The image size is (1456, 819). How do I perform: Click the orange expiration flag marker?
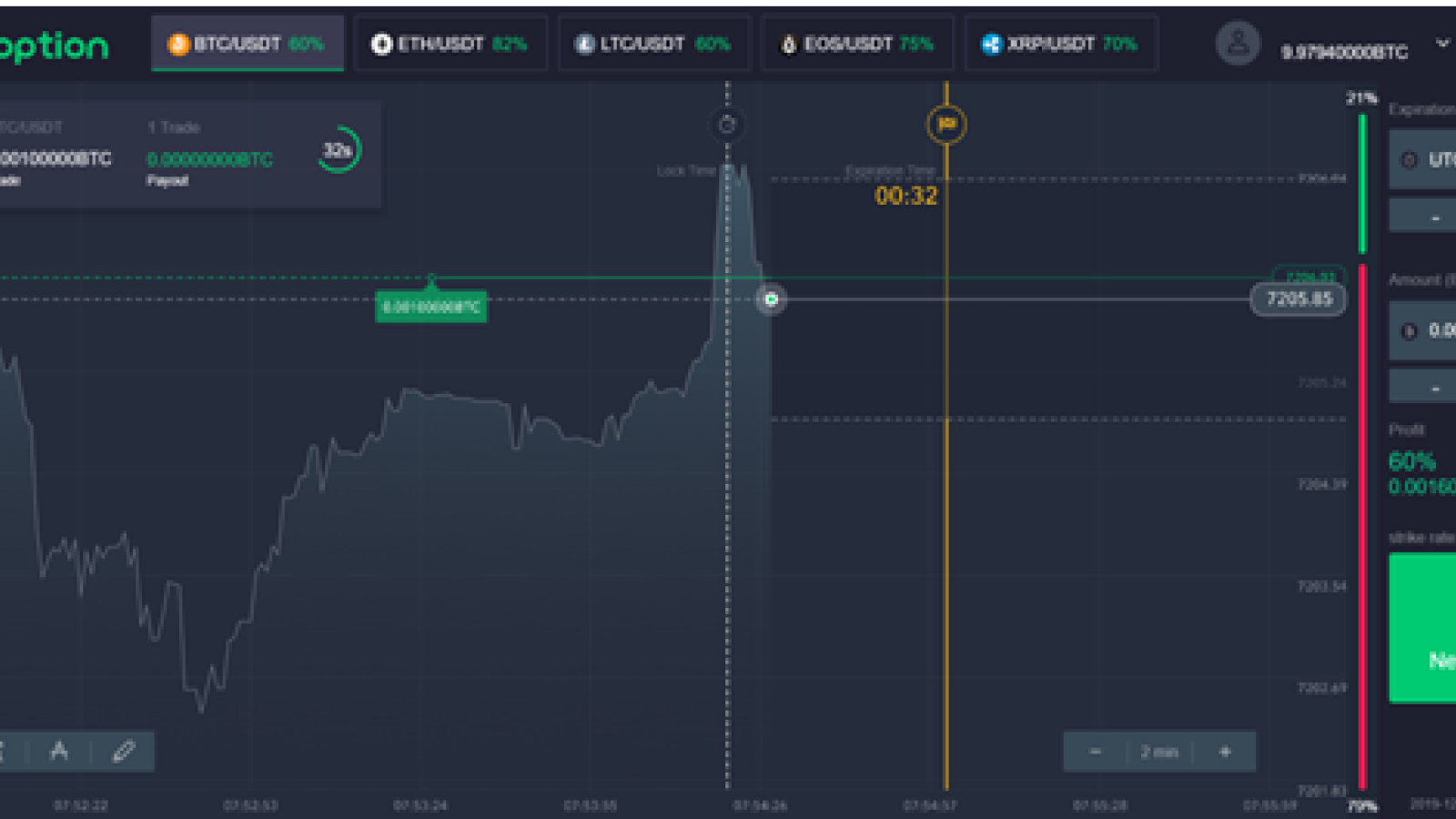point(946,124)
